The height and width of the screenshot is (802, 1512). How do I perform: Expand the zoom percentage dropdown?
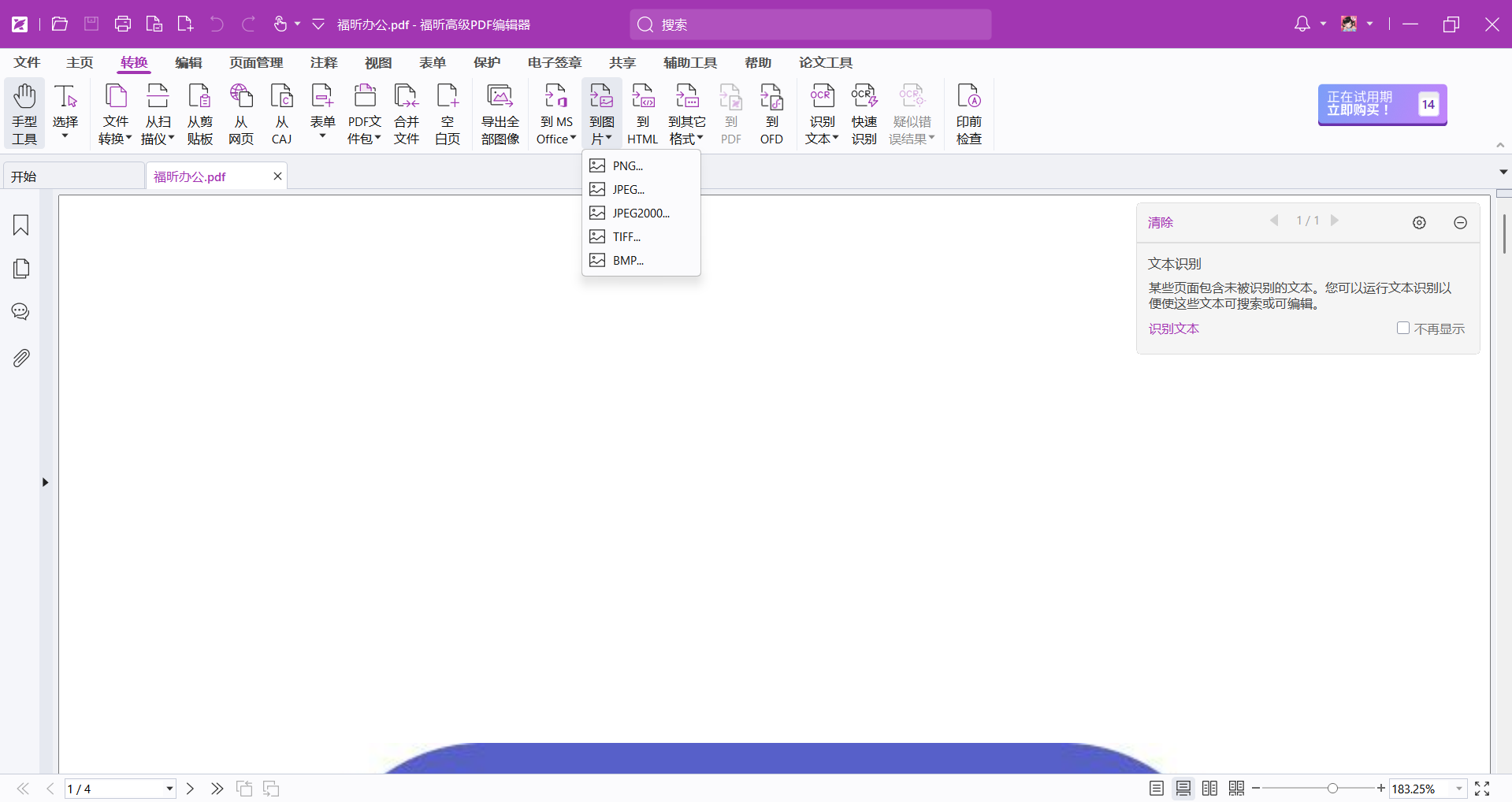(x=1458, y=789)
